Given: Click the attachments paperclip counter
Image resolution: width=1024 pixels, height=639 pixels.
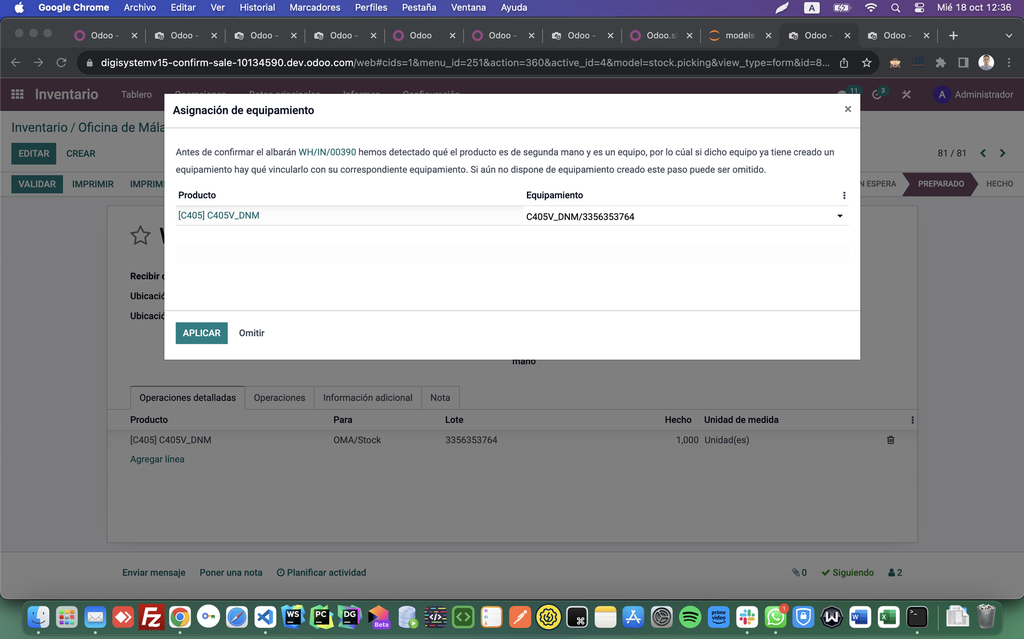Looking at the screenshot, I should (799, 572).
